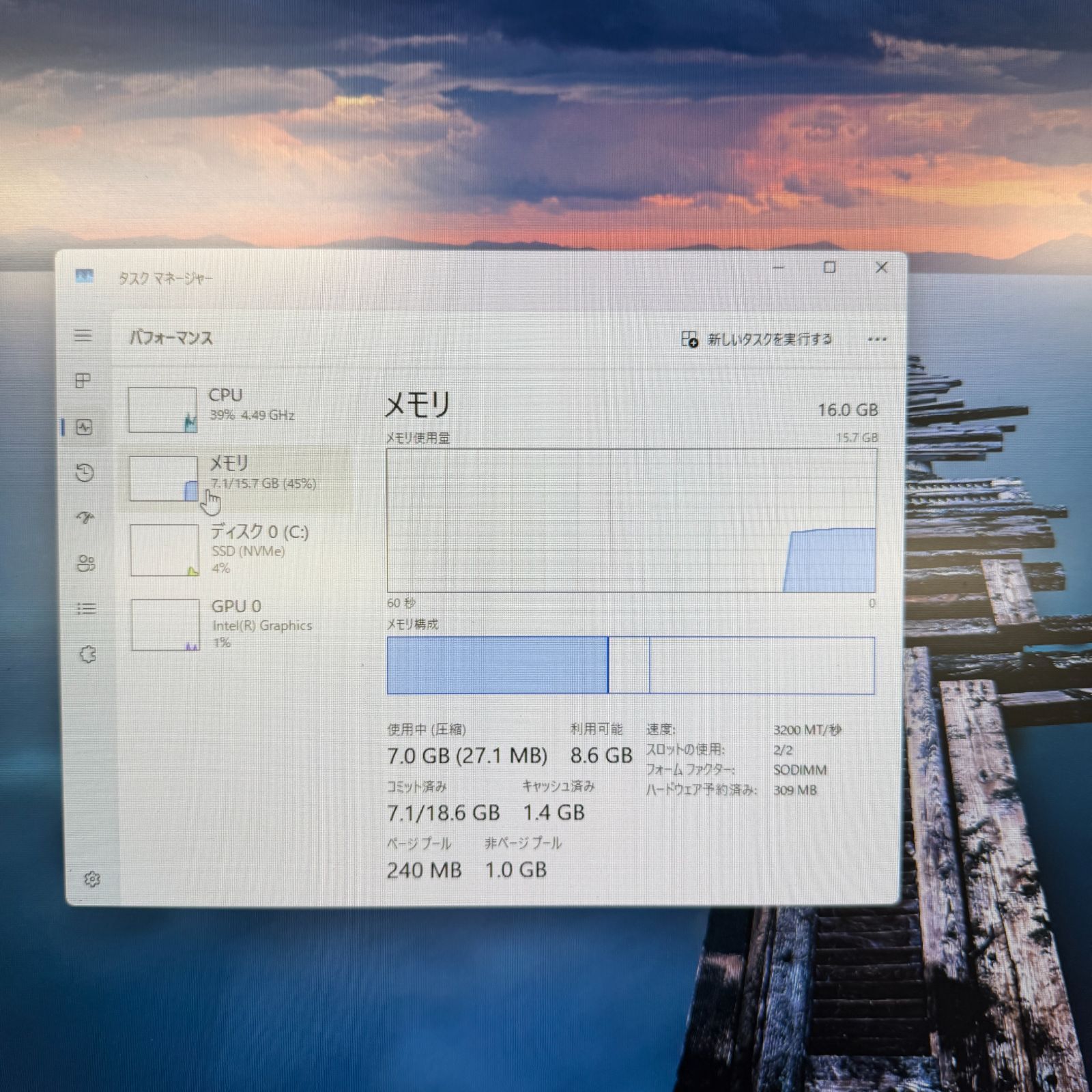Click the Task Manager app icon in title bar
Screen dimensions: 1092x1092
[84, 276]
